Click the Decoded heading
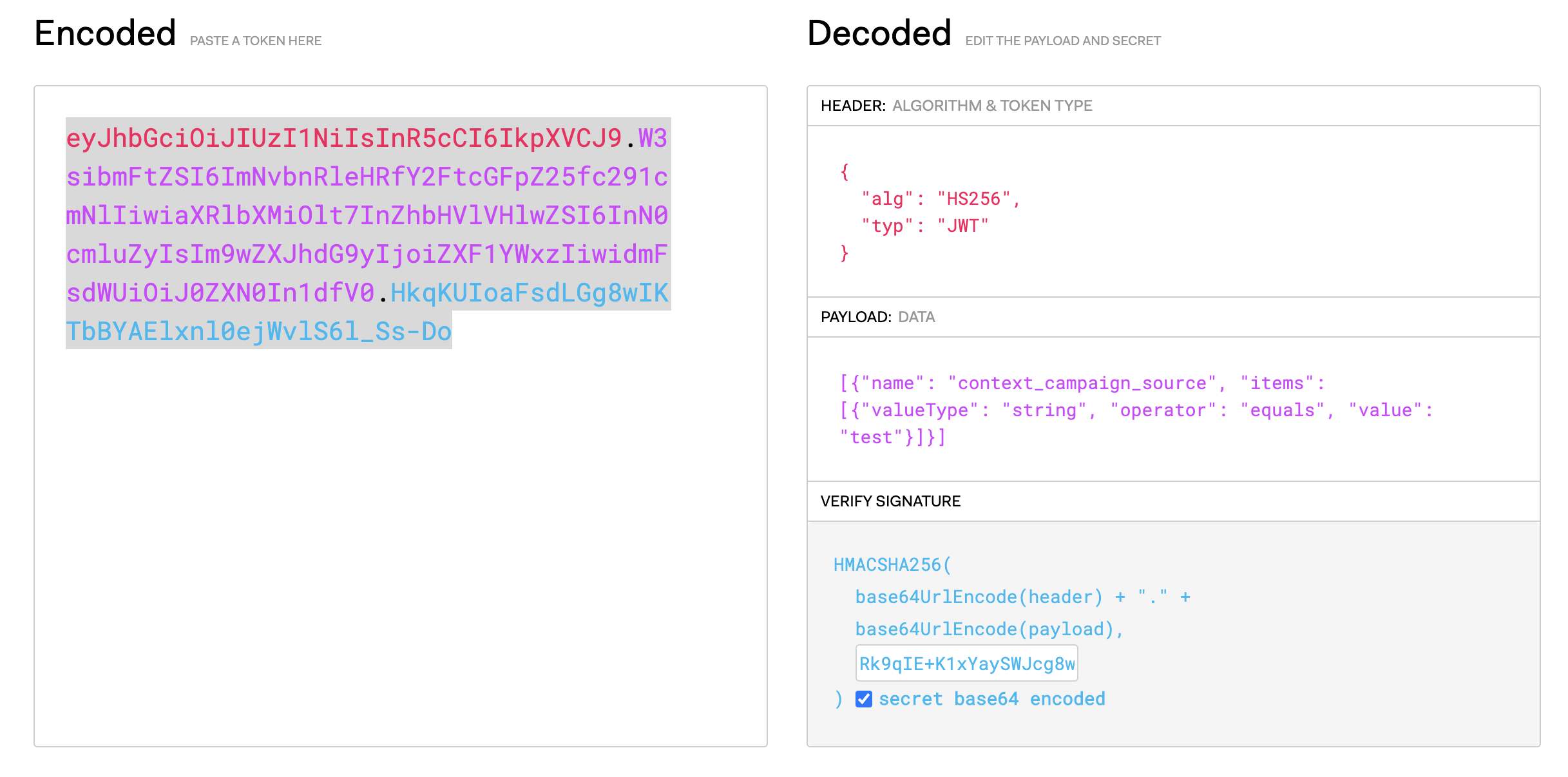The width and height of the screenshot is (1568, 777). (x=879, y=33)
